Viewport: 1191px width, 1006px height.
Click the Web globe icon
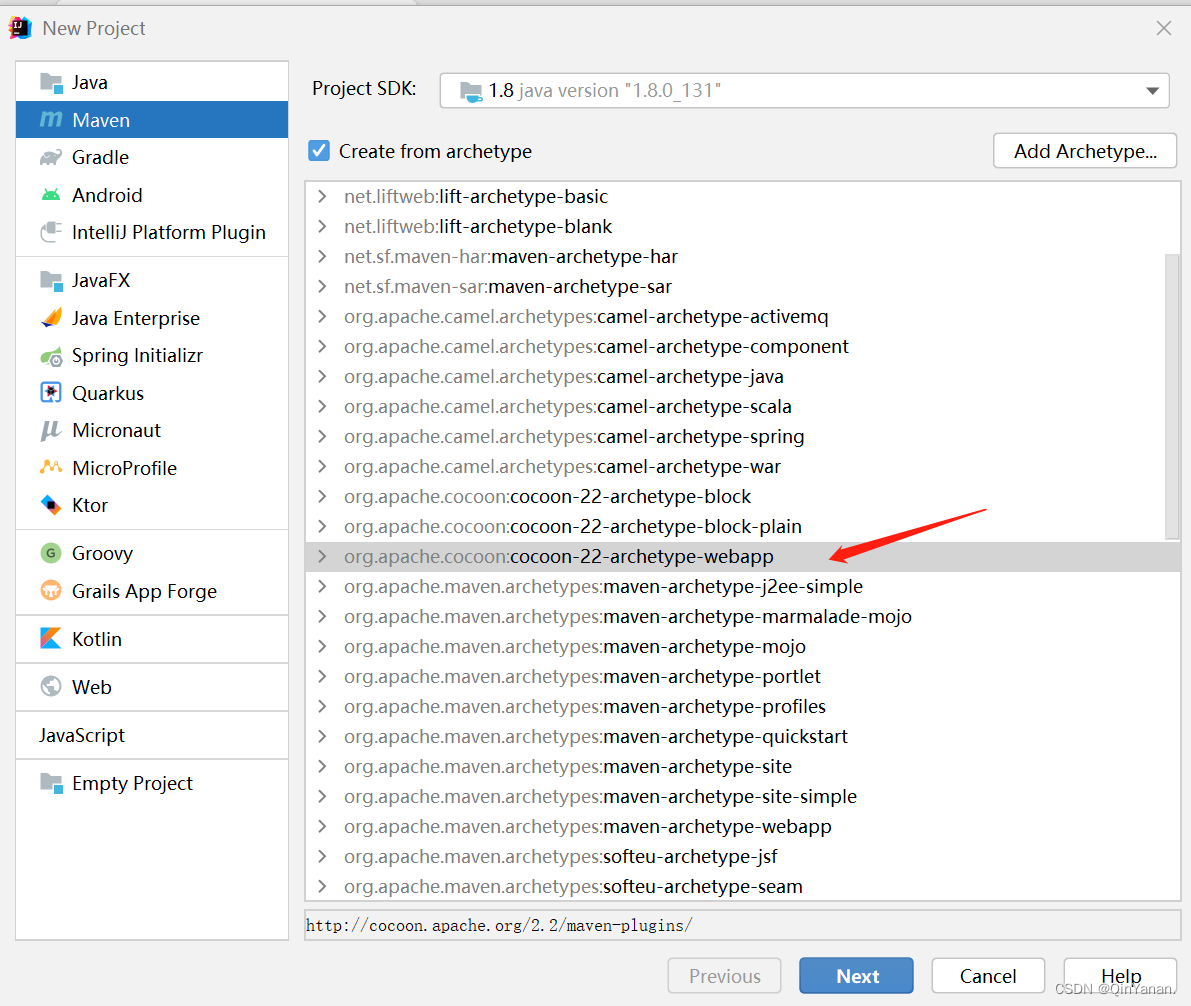[51, 687]
